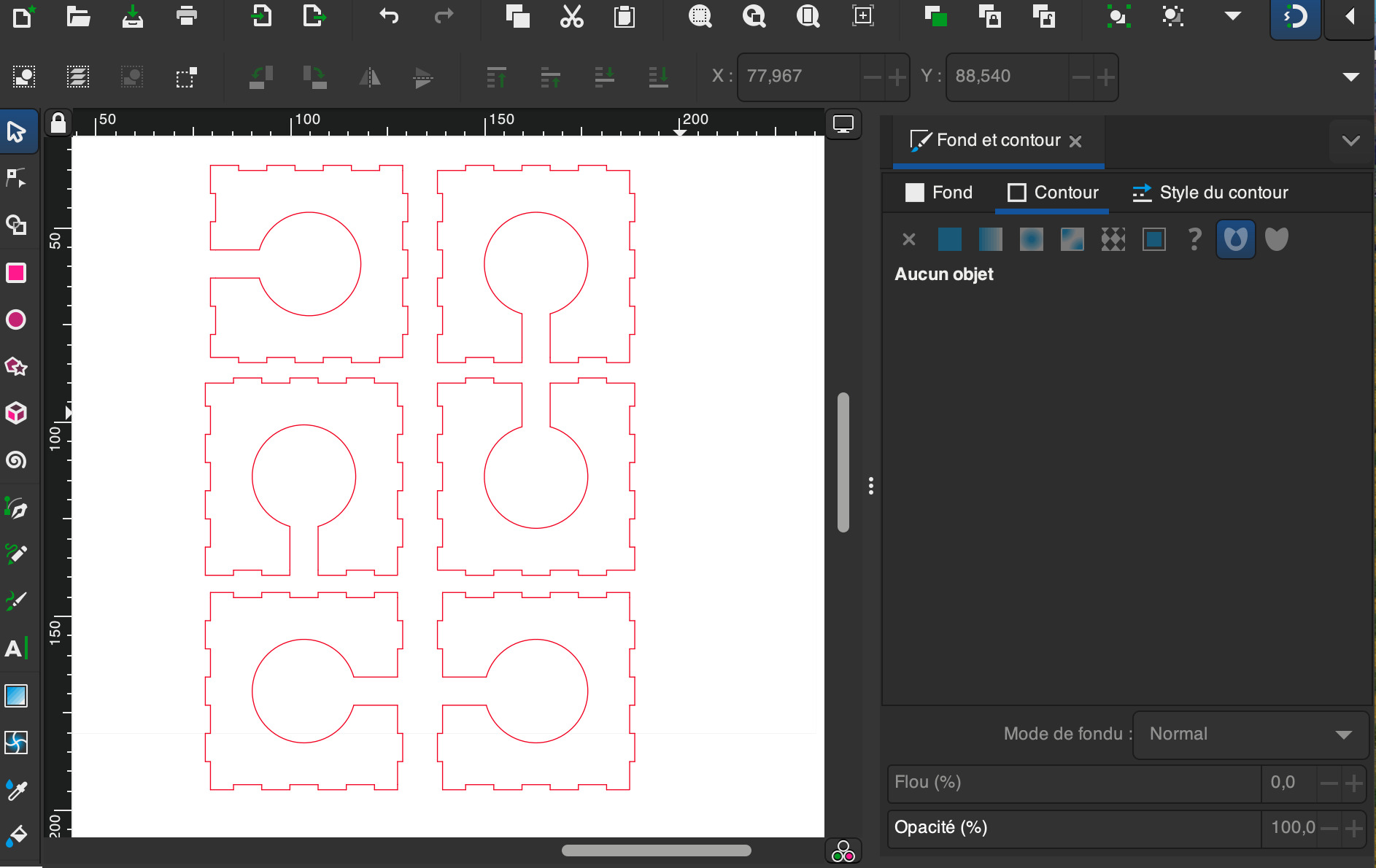Image resolution: width=1376 pixels, height=868 pixels.
Task: Choose swatch stroke paint
Action: click(1154, 239)
